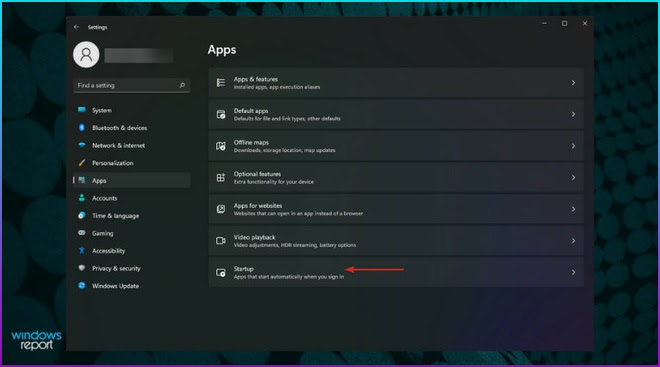
Task: Open Privacy & security label
Action: pos(116,268)
